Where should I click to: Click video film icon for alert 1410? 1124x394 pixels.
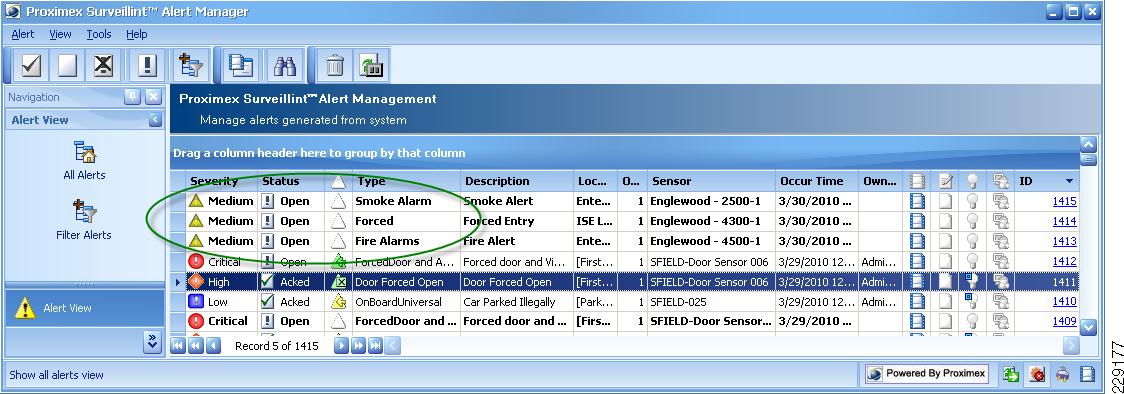point(917,302)
